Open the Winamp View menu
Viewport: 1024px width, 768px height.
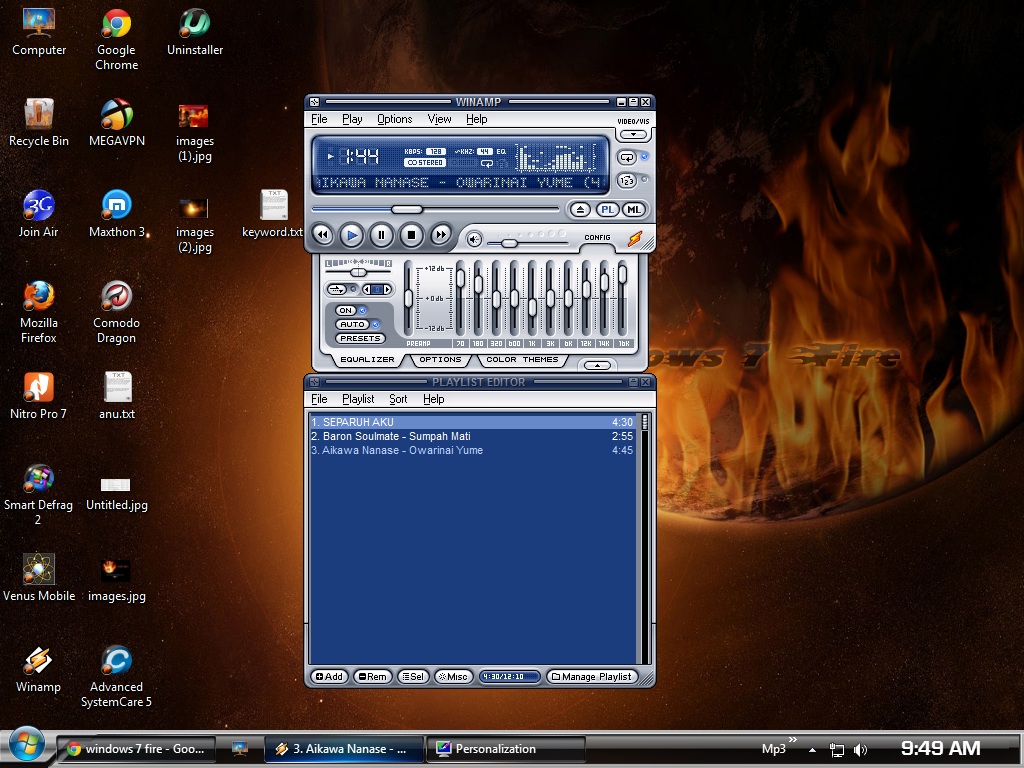440,120
